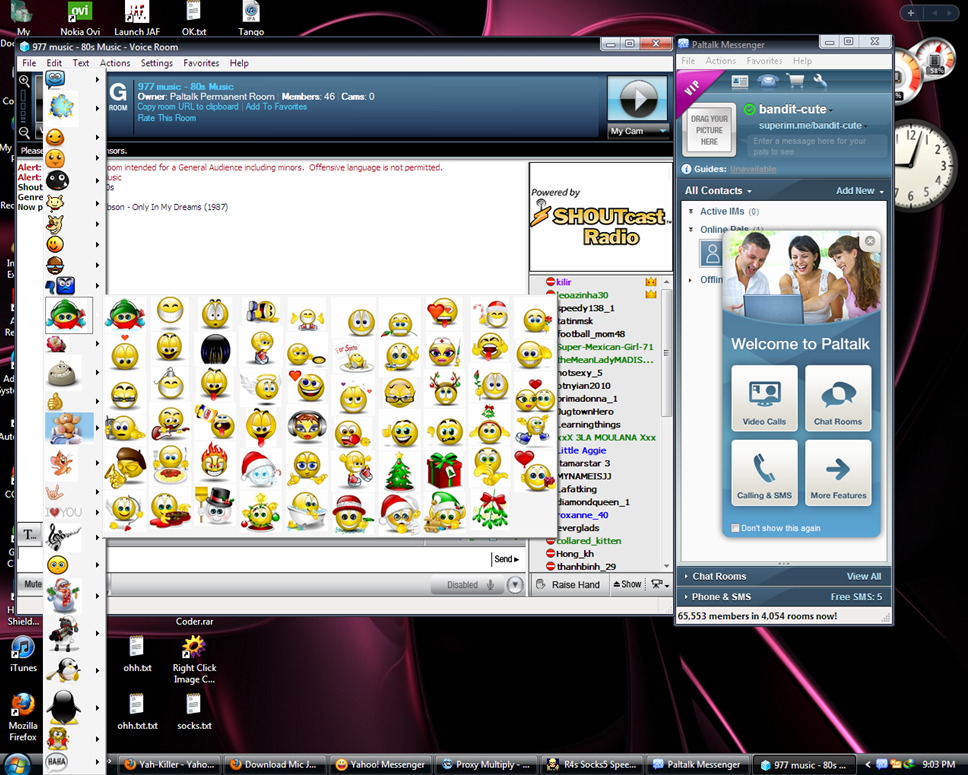
Task: Open the Settings menu in voice room
Action: click(157, 63)
